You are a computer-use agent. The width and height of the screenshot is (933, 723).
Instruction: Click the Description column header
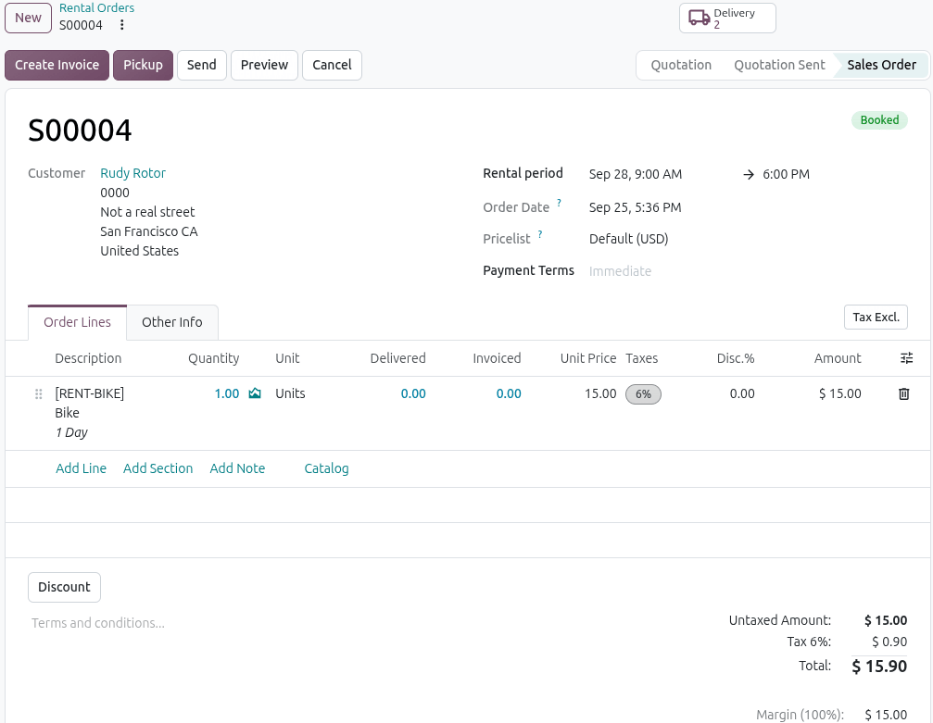[88, 358]
